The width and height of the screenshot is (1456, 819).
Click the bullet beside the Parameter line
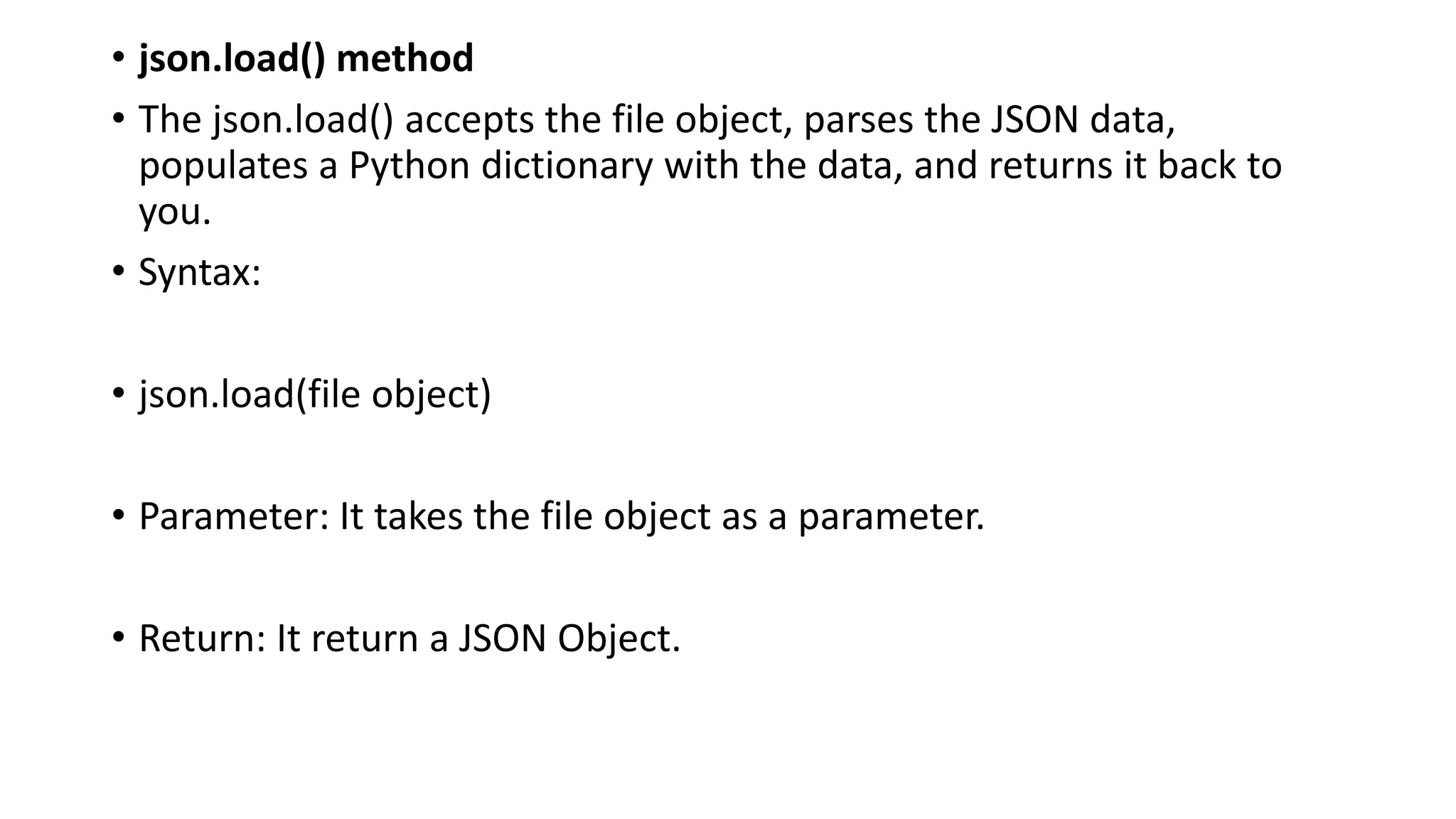[118, 515]
